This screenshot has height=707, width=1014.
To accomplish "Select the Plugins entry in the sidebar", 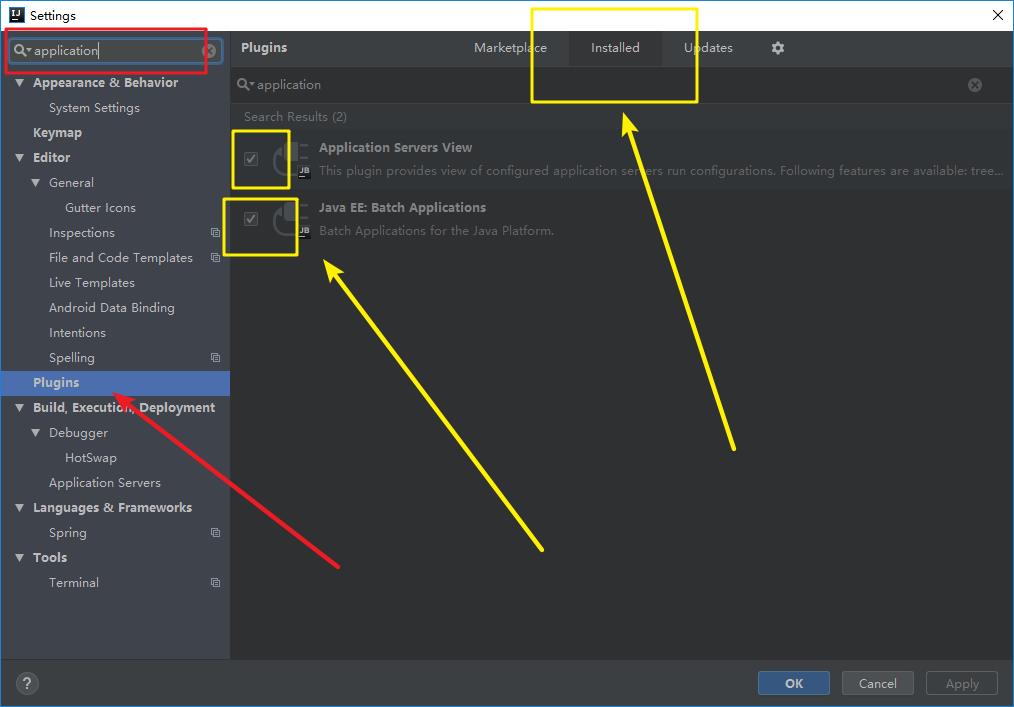I will click(115, 383).
